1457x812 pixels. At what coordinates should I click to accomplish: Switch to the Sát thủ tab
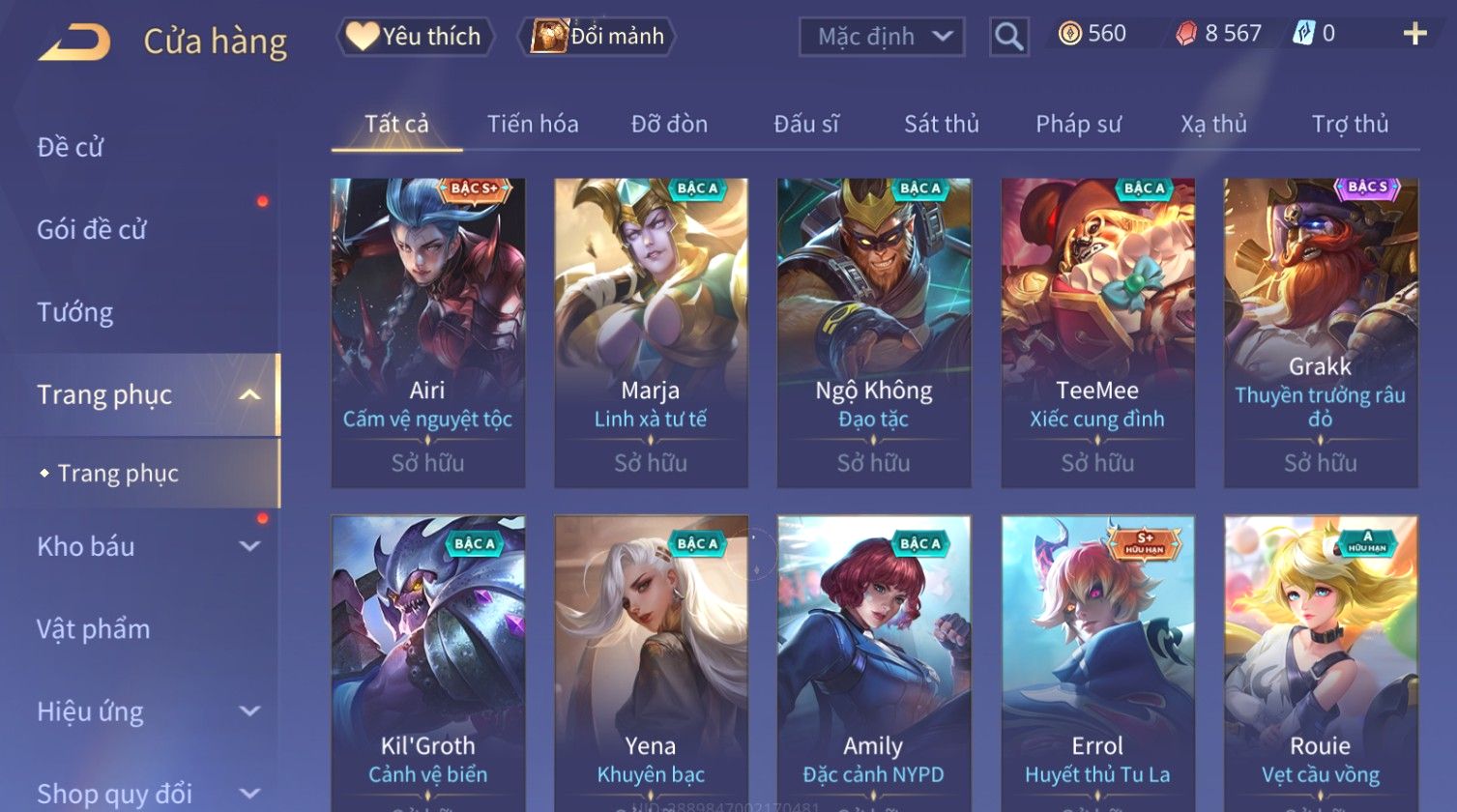[x=941, y=124]
